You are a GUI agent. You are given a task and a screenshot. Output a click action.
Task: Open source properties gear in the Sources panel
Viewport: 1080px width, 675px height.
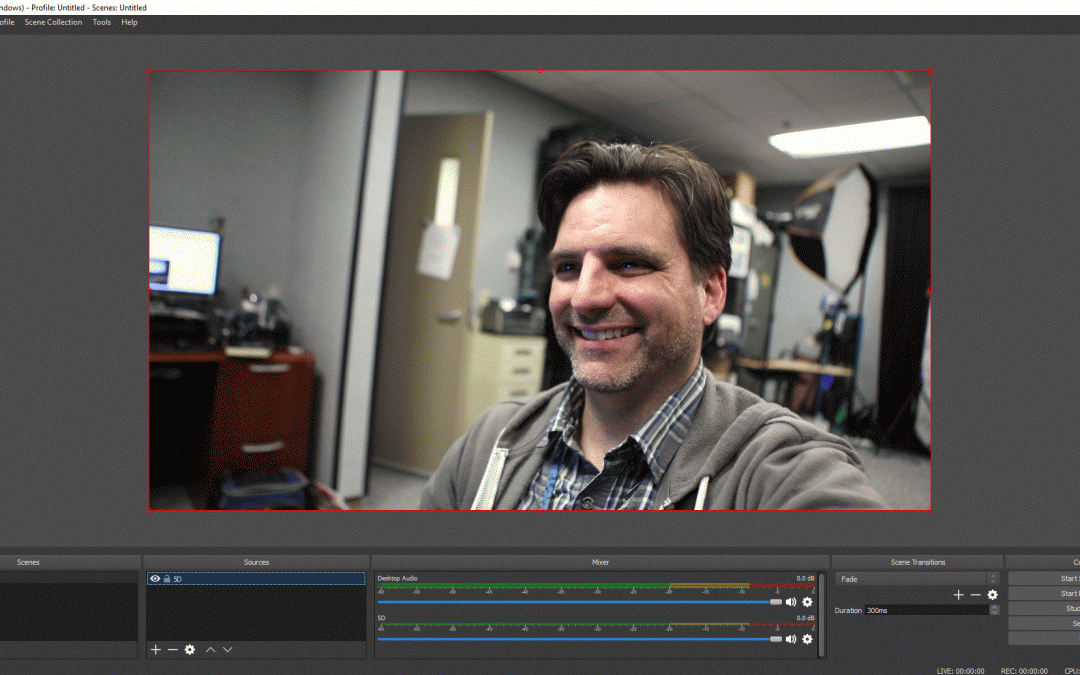(x=190, y=650)
